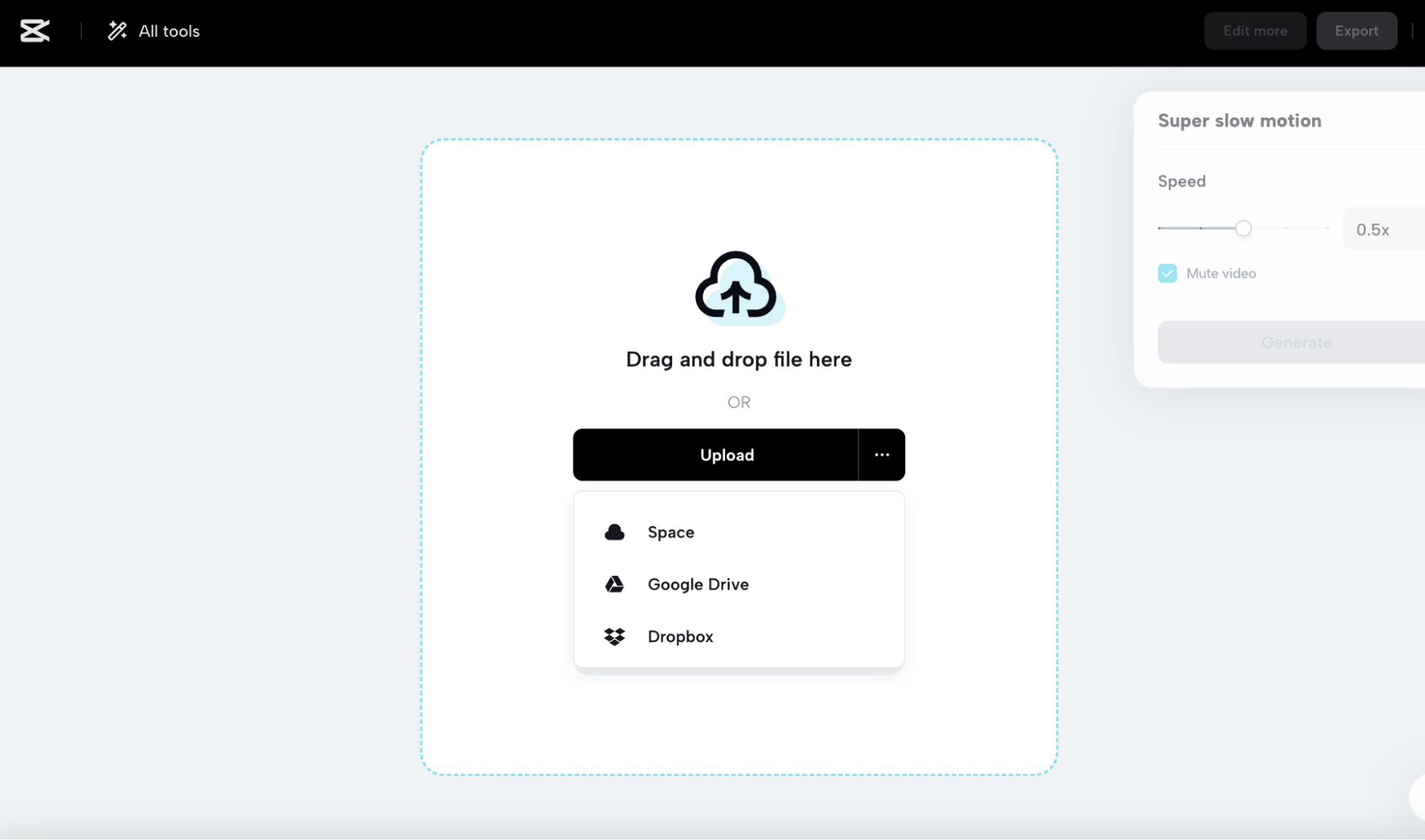Uncheck the Mute video checkbox
Screen dimensions: 1425x840
pos(1167,274)
